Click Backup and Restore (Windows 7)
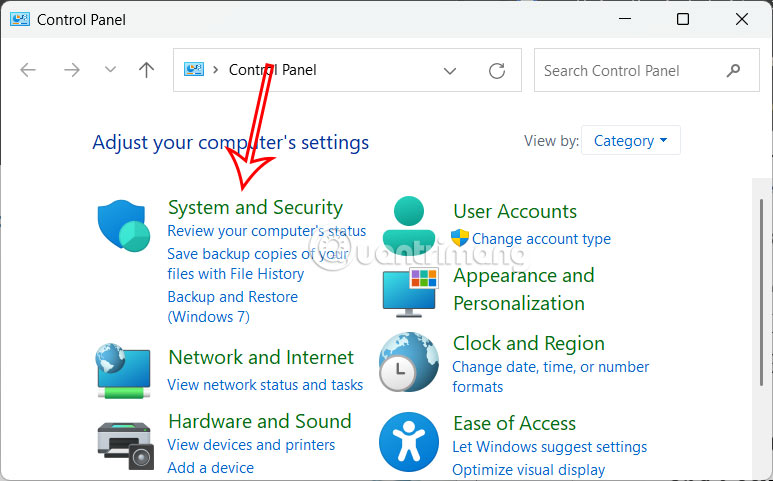 232,307
